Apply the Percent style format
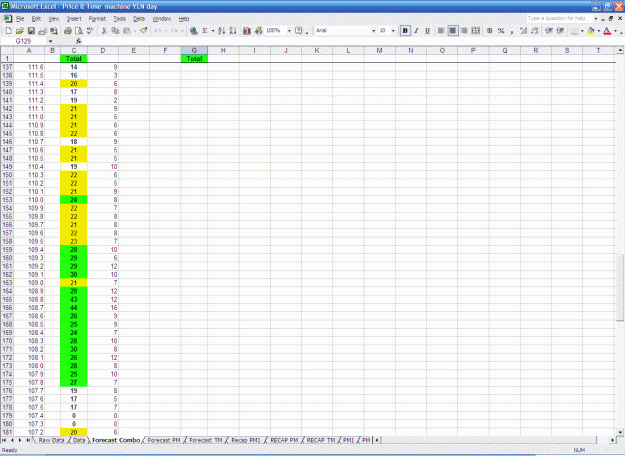Viewport: 625px width, 456px height. [x=501, y=31]
